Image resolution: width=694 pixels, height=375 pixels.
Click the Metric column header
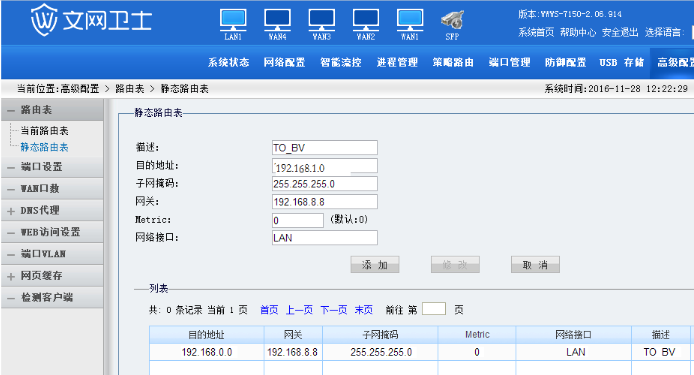[x=477, y=335]
